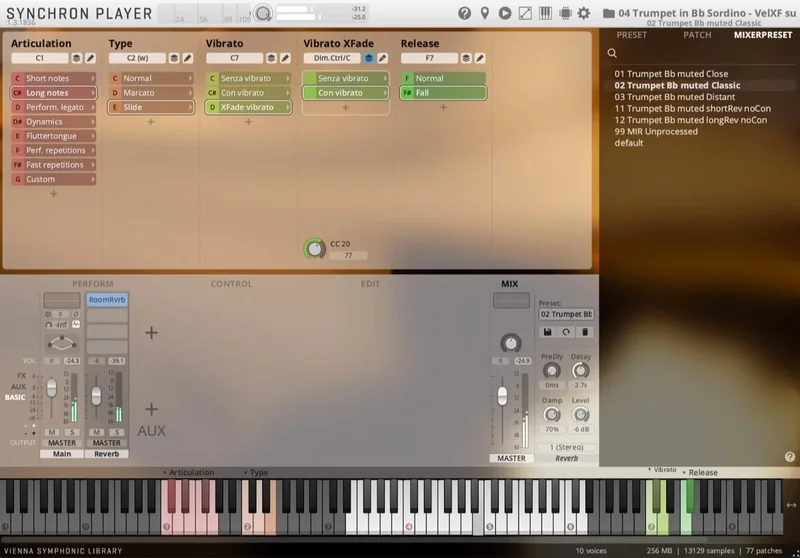Toggle the power button on the Main channel
The height and width of the screenshot is (558, 800).
(x=48, y=314)
